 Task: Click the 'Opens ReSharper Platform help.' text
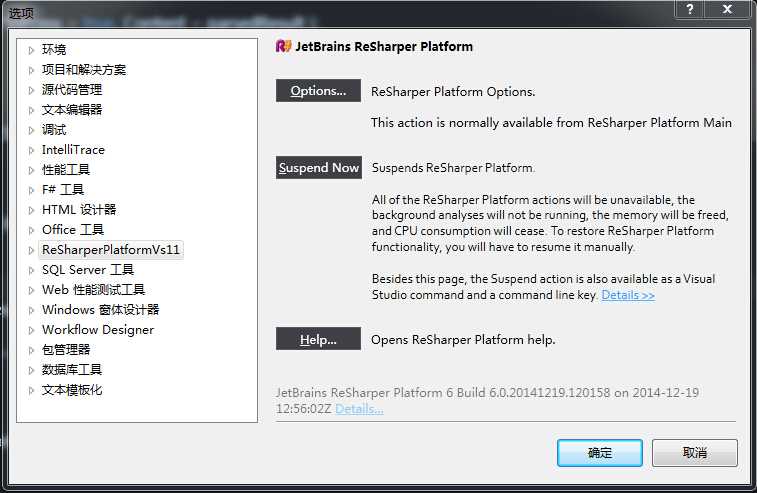pos(463,340)
